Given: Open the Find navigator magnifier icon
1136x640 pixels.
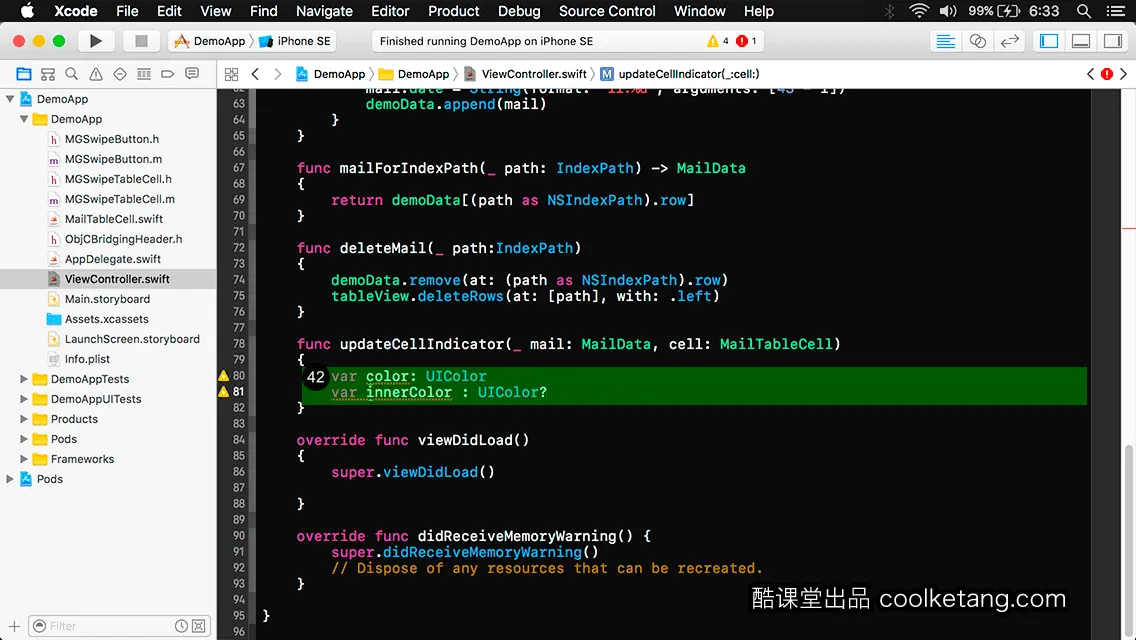Looking at the screenshot, I should pos(72,74).
